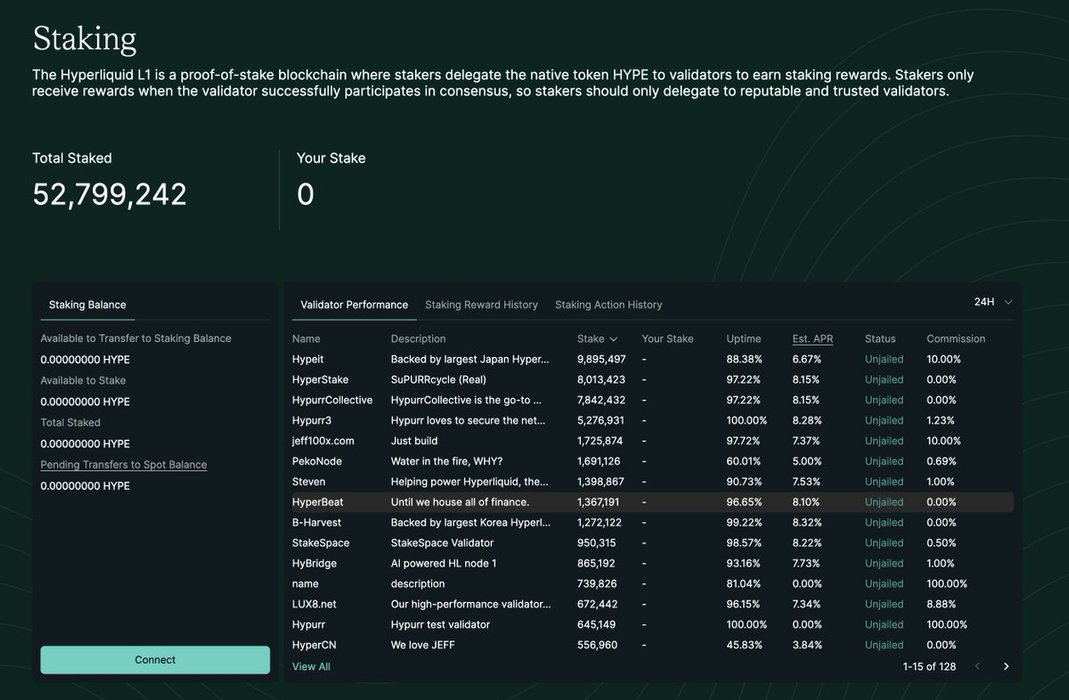Click the next page arrow icon

(1006, 667)
